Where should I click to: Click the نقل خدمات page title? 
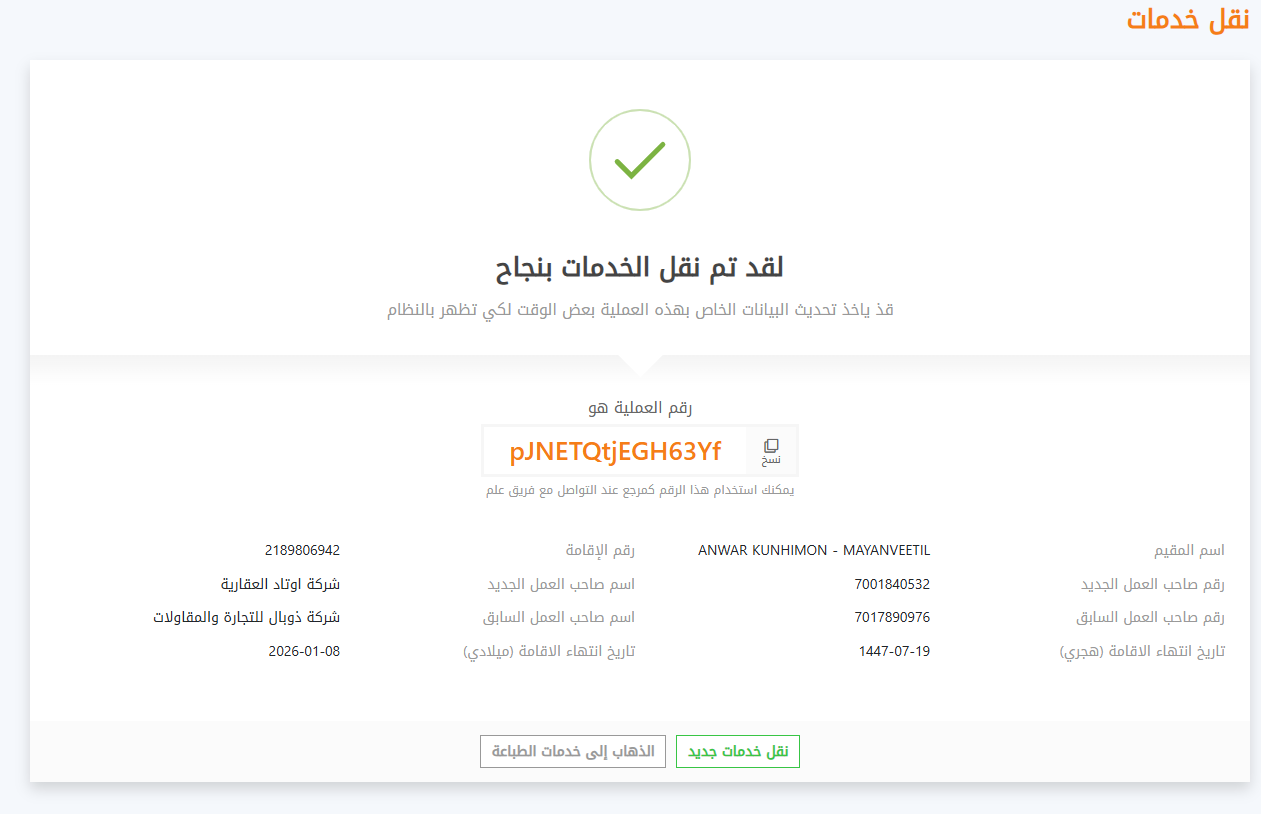[1188, 19]
